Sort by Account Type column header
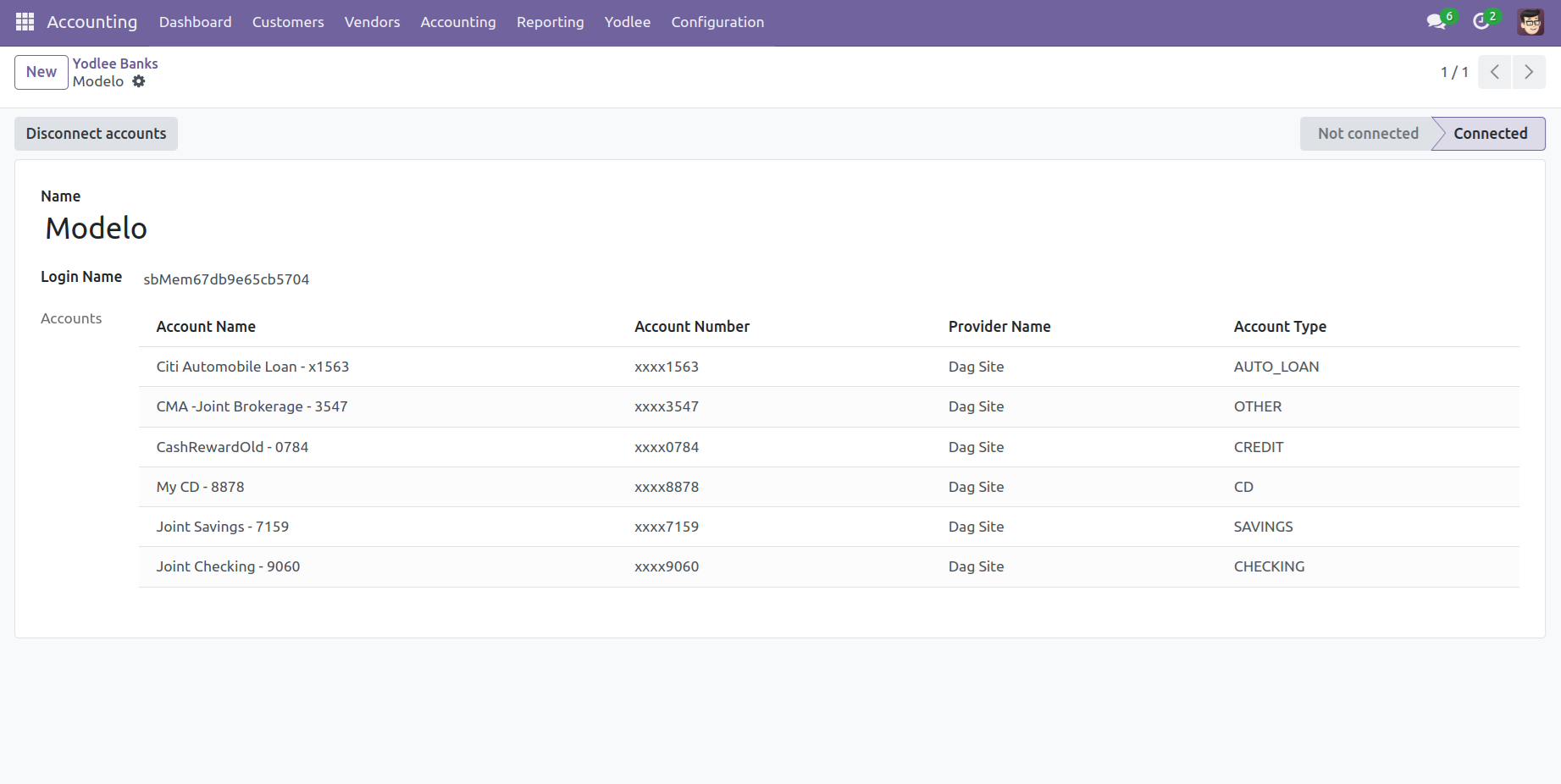Viewport: 1561px width, 784px height. [1280, 327]
